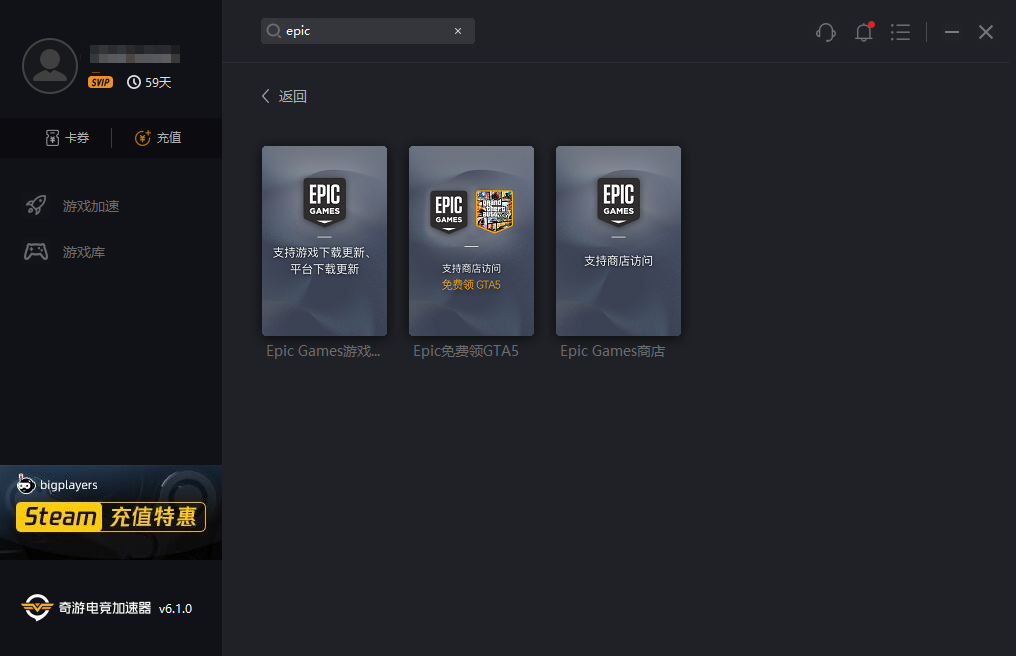Open the 充值 recharge page
Image resolution: width=1016 pixels, height=656 pixels.
pyautogui.click(x=157, y=138)
